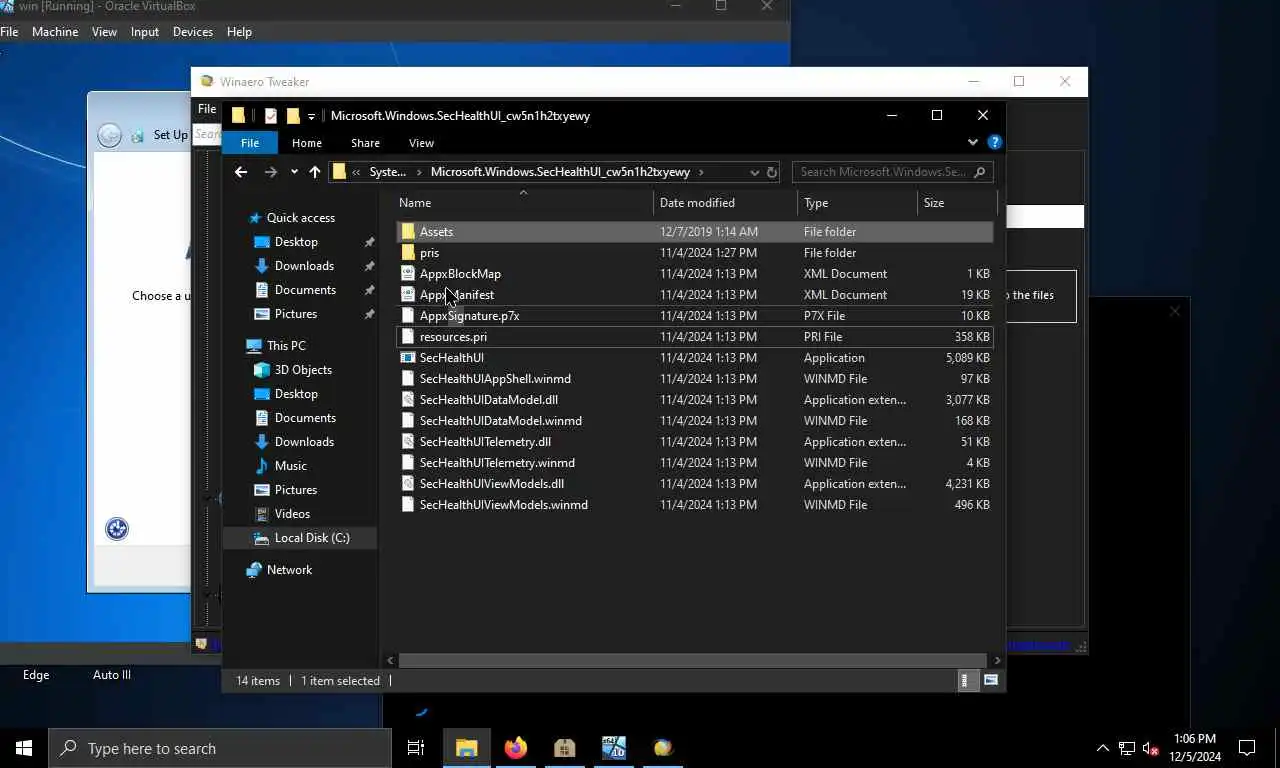1280x768 pixels.
Task: Select the AppxBlockMap XML file
Action: tap(695, 274)
